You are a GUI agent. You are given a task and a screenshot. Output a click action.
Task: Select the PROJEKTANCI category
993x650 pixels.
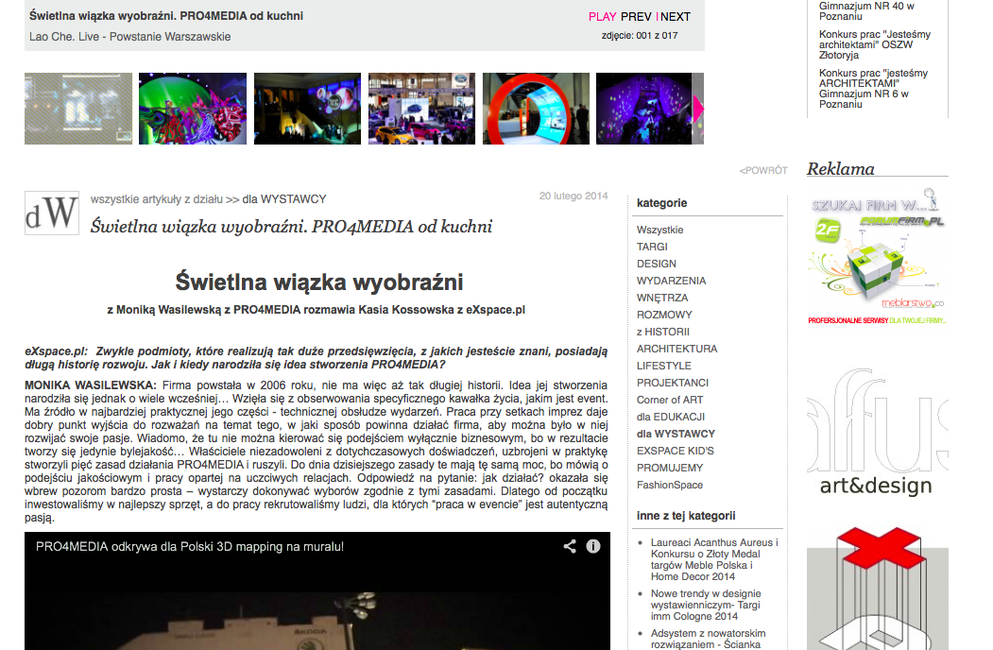(673, 383)
